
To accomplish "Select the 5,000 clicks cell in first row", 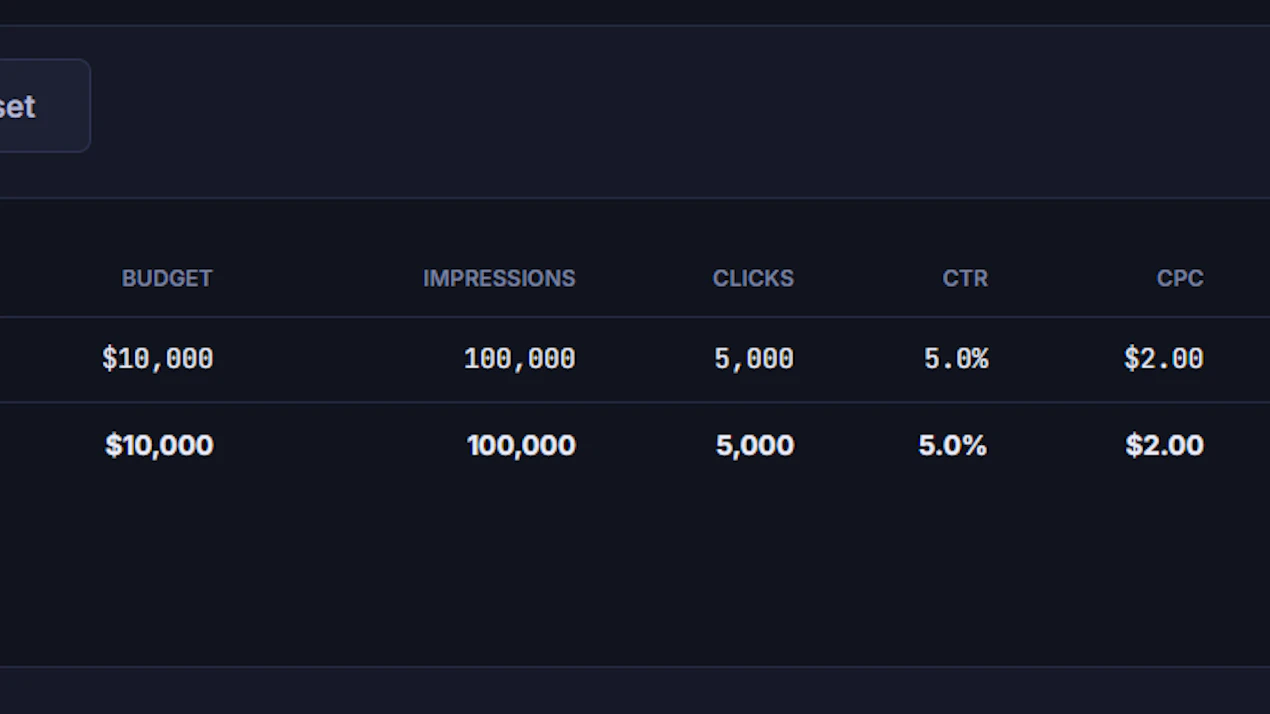I will pyautogui.click(x=754, y=359).
